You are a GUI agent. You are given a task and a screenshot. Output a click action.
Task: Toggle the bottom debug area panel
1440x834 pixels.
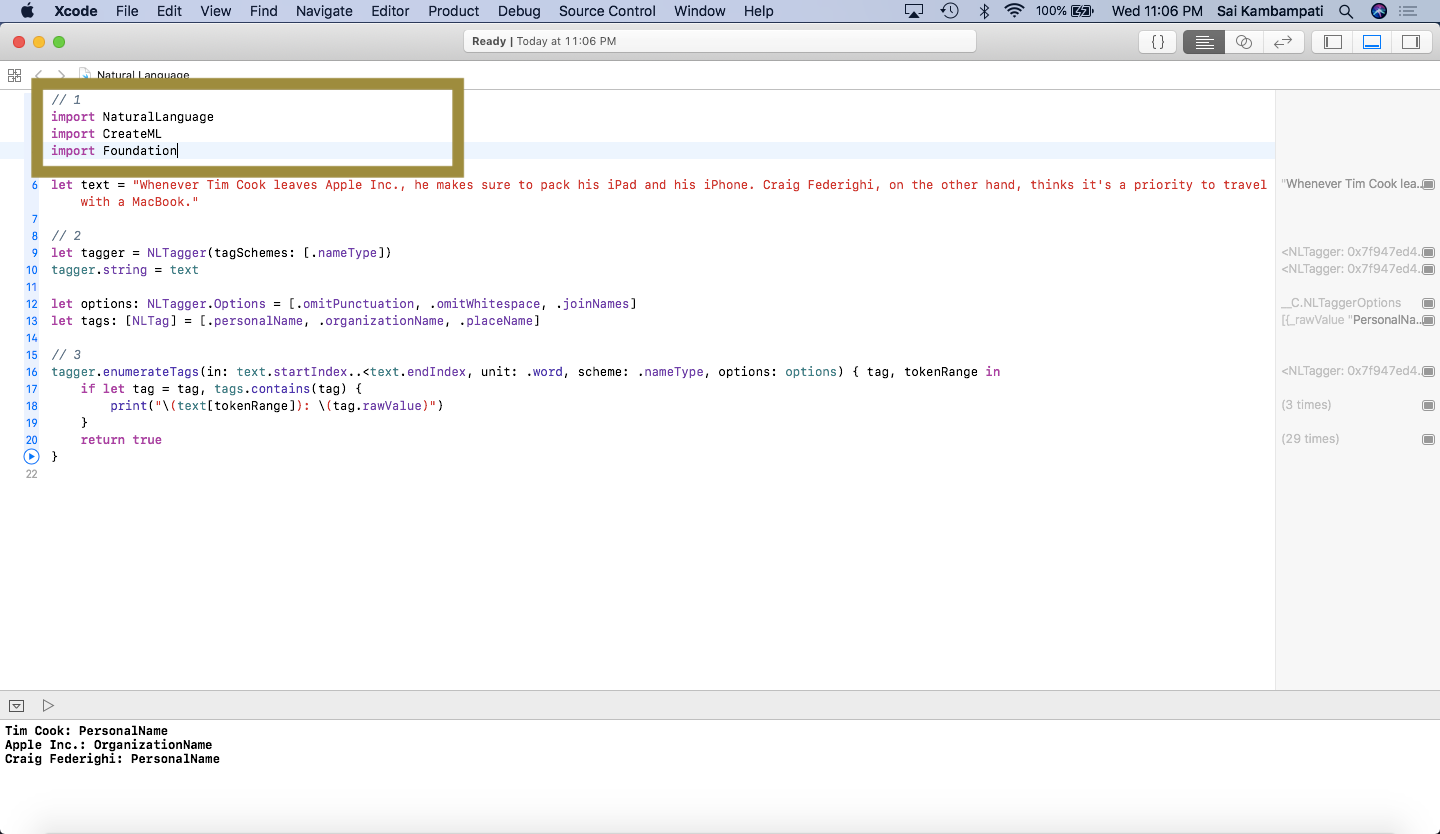1372,42
